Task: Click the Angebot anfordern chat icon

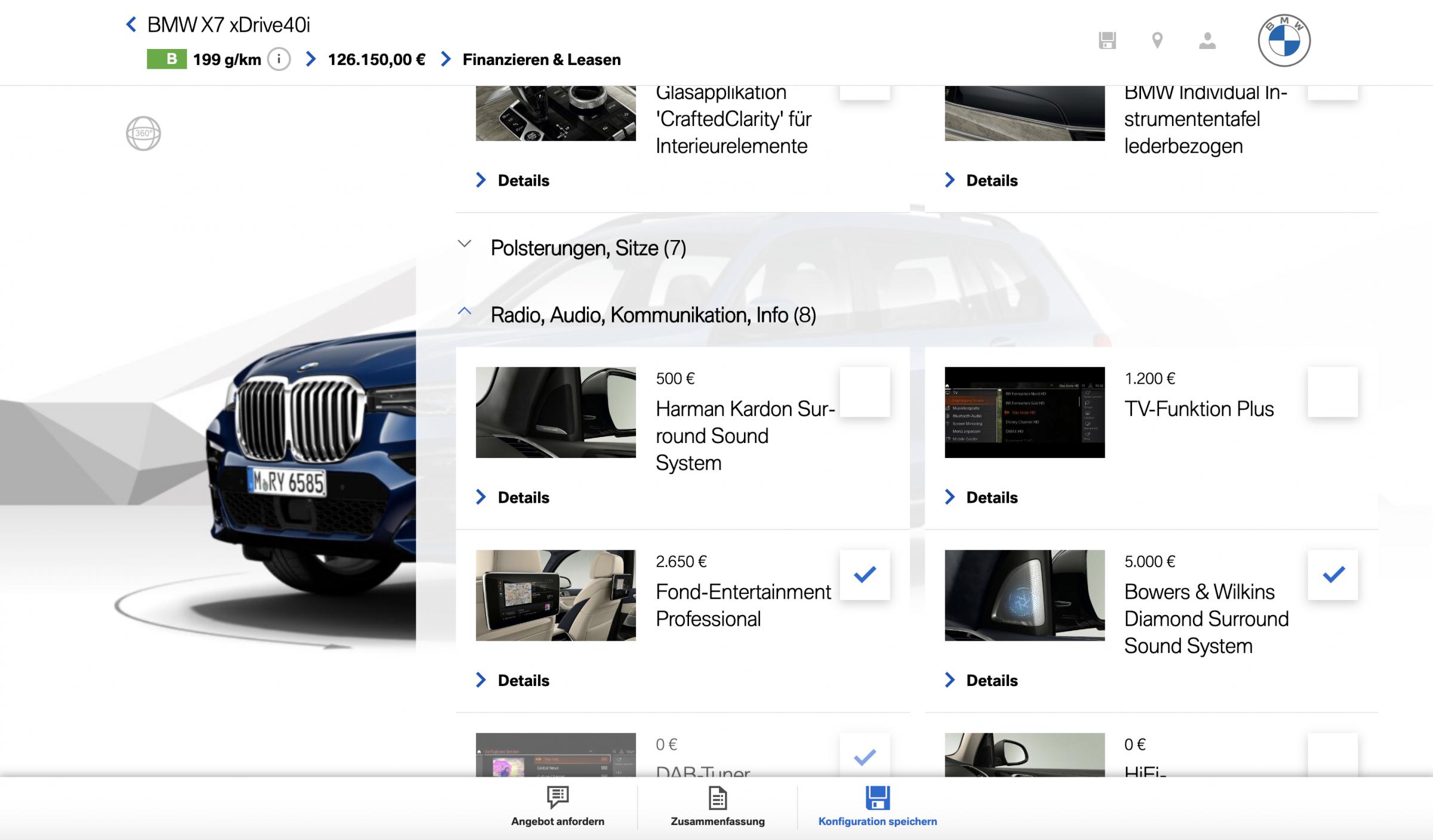Action: [x=558, y=796]
